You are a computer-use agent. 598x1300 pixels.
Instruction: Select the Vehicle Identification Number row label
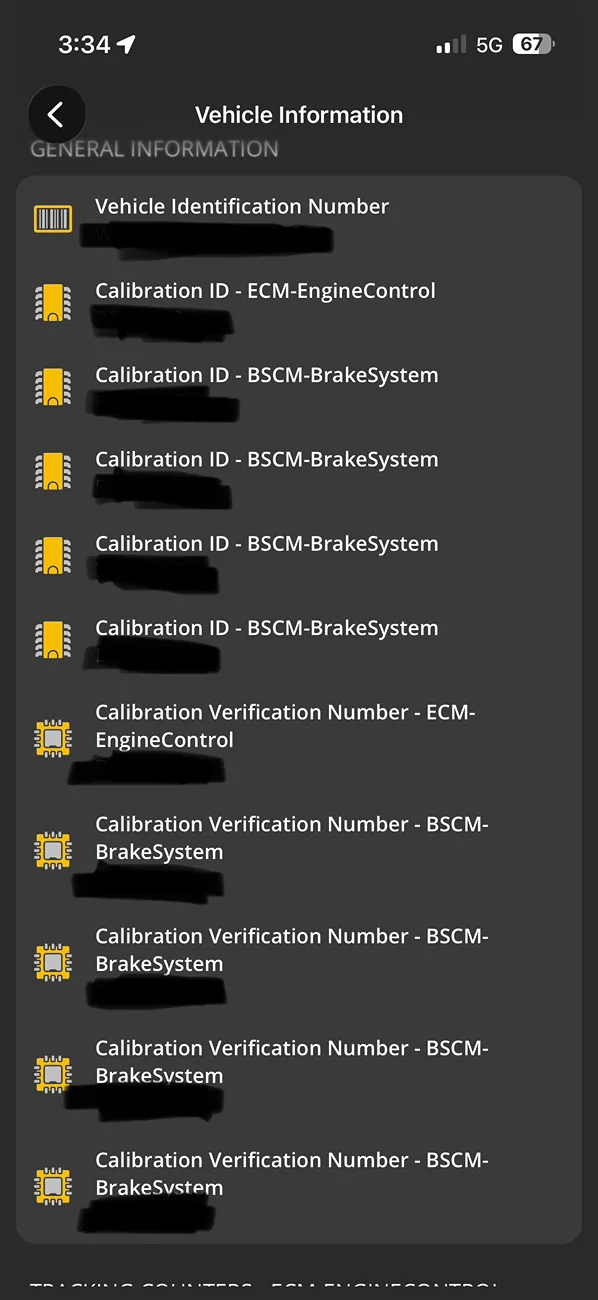click(x=242, y=207)
